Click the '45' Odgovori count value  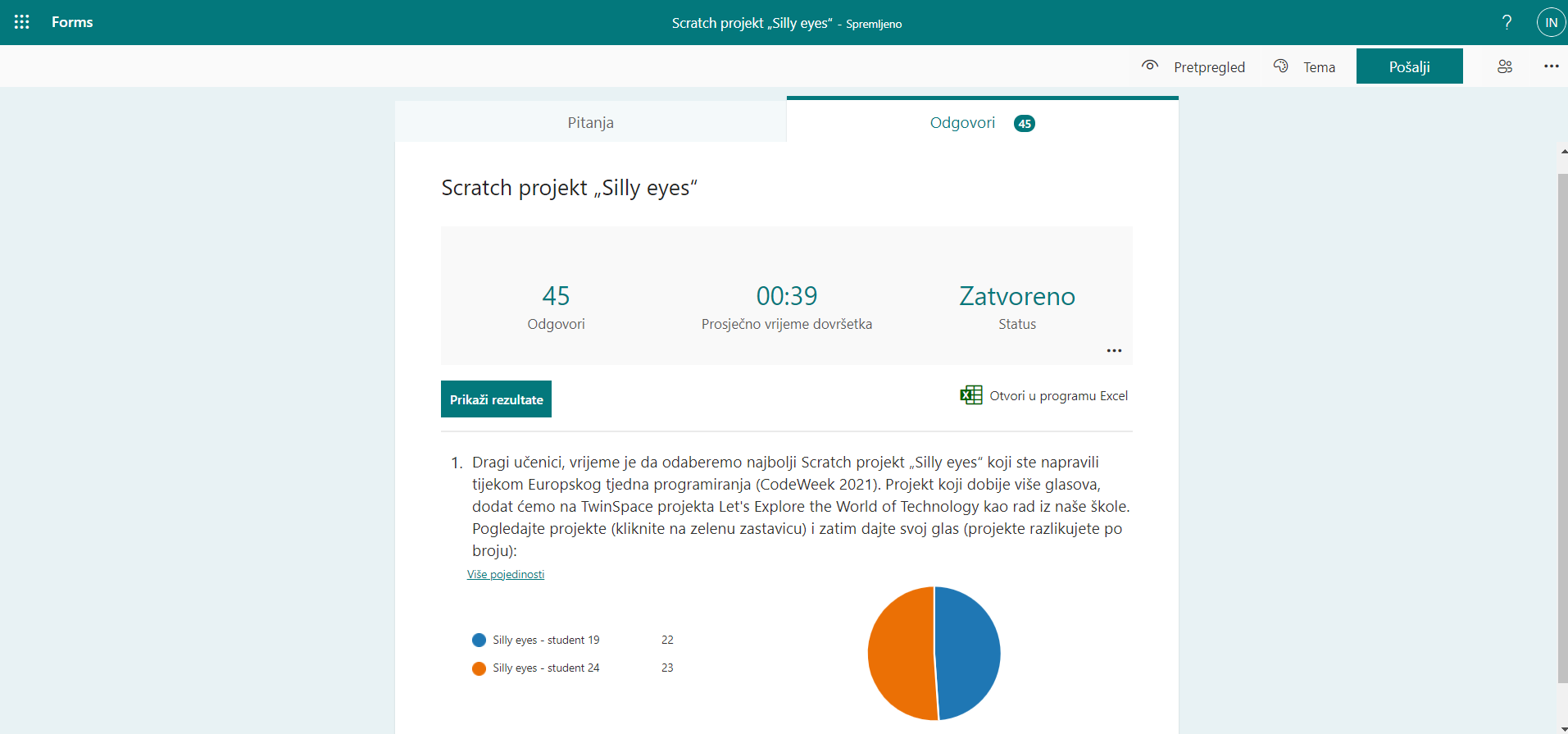coord(556,296)
